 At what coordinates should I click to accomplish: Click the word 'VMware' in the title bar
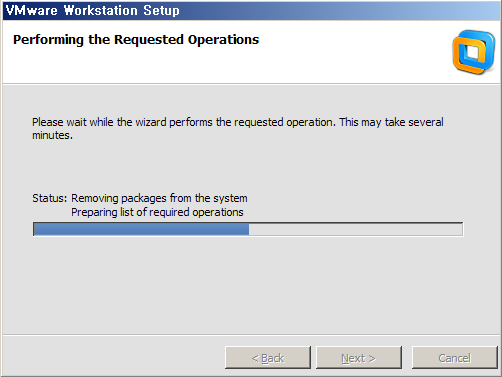tap(32, 10)
